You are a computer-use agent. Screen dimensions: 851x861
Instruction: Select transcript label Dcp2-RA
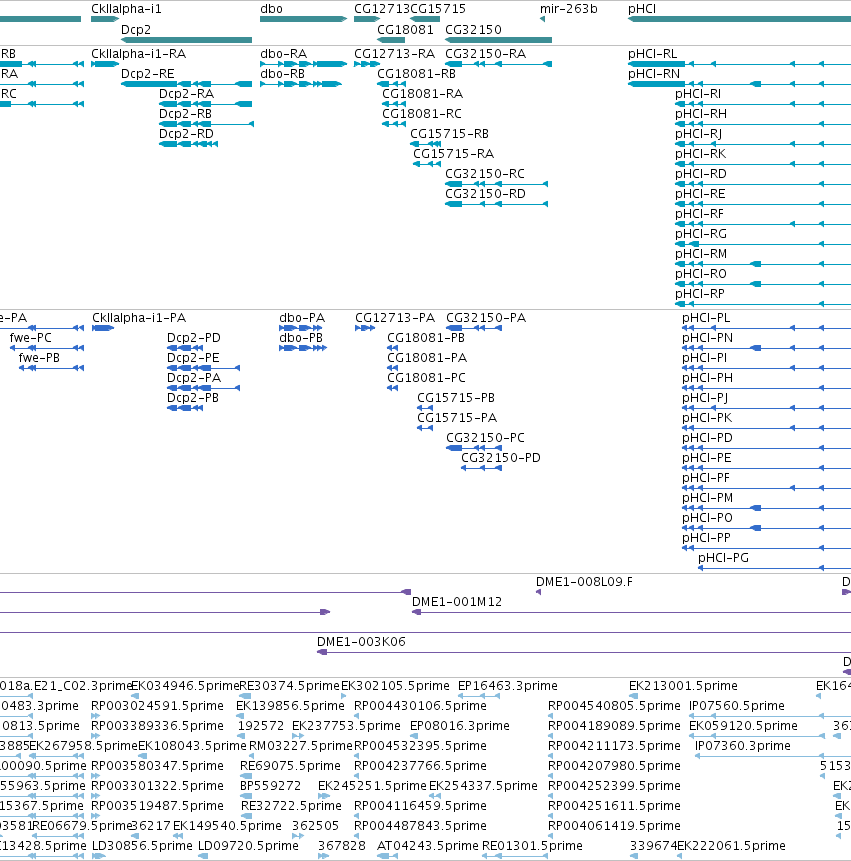coord(186,94)
